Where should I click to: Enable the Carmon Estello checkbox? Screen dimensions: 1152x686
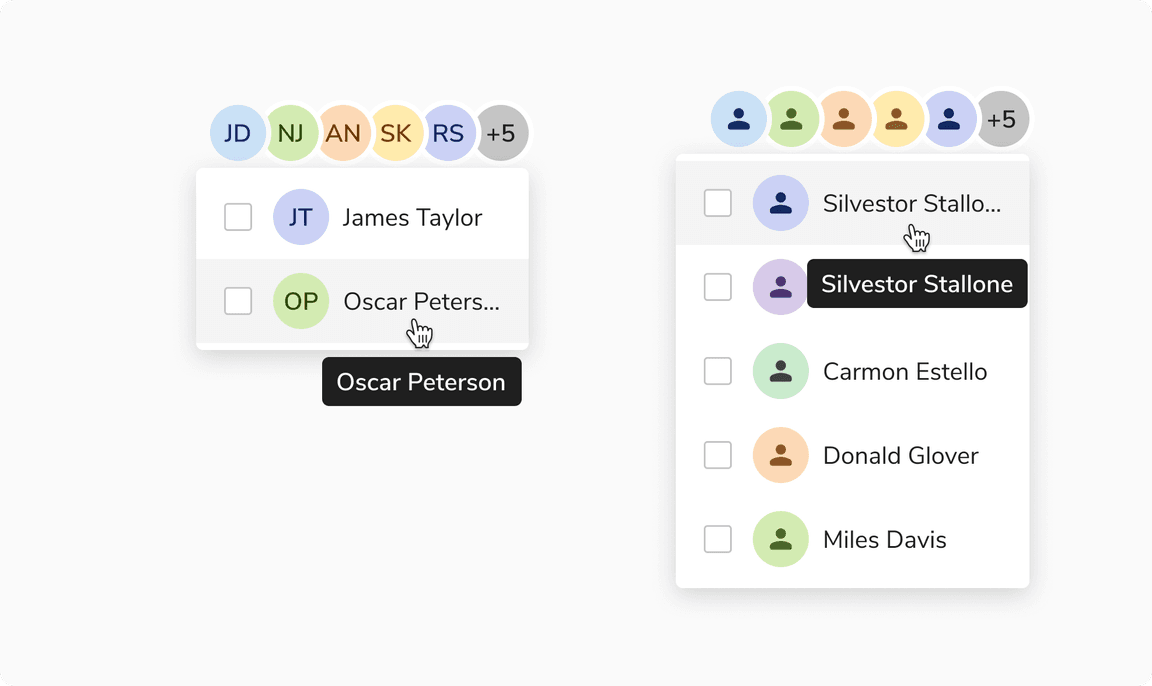pos(718,372)
